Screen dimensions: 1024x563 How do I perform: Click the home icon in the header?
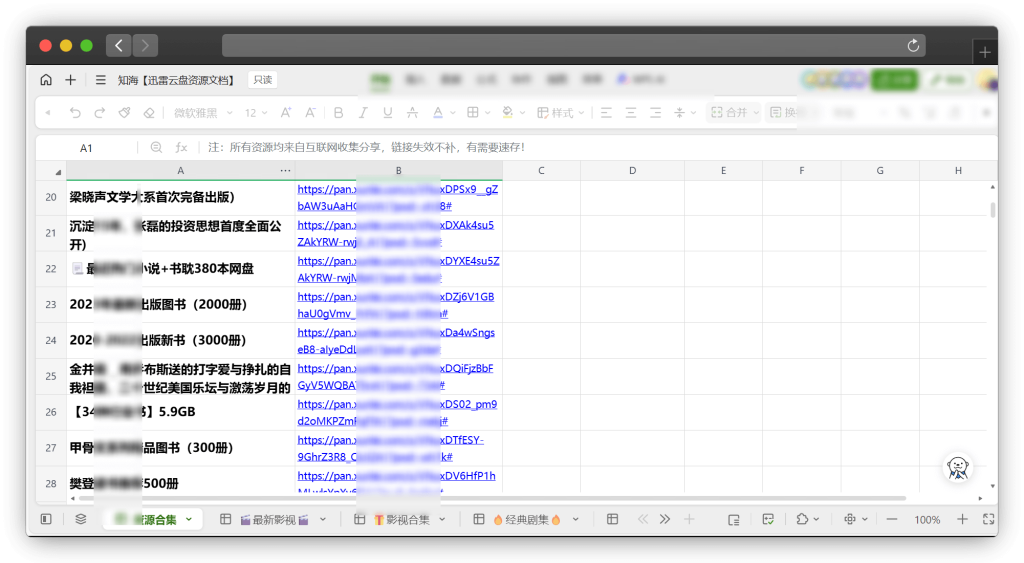pyautogui.click(x=46, y=80)
